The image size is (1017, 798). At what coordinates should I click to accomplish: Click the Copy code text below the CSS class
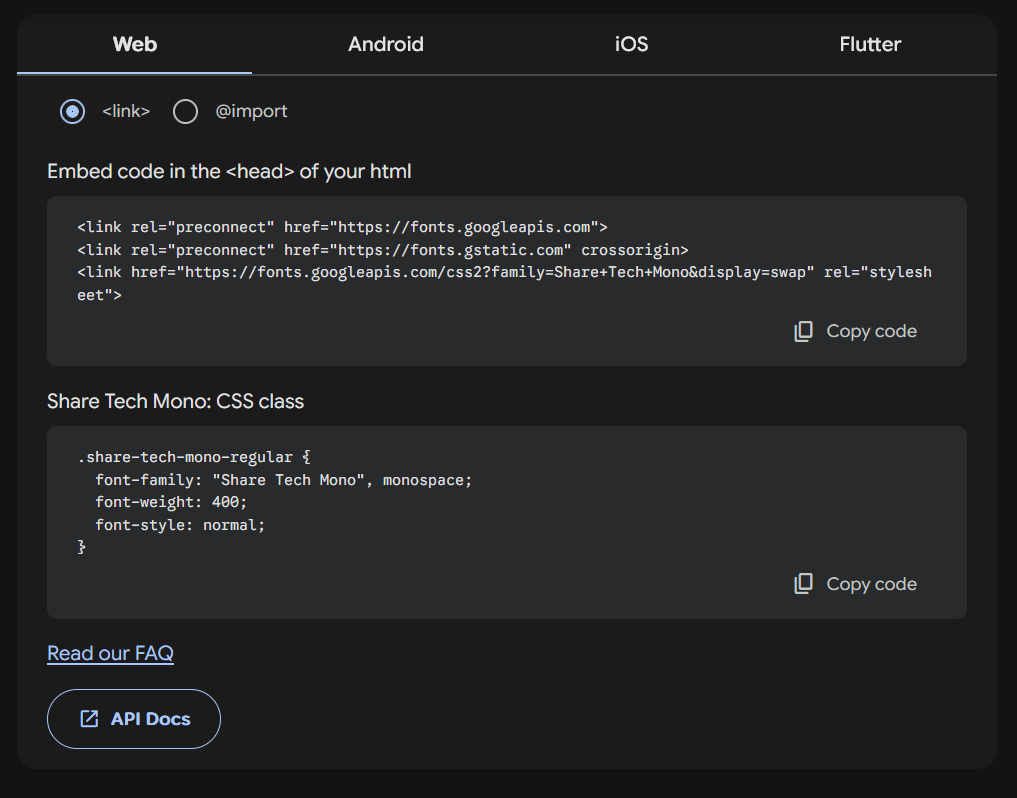871,584
